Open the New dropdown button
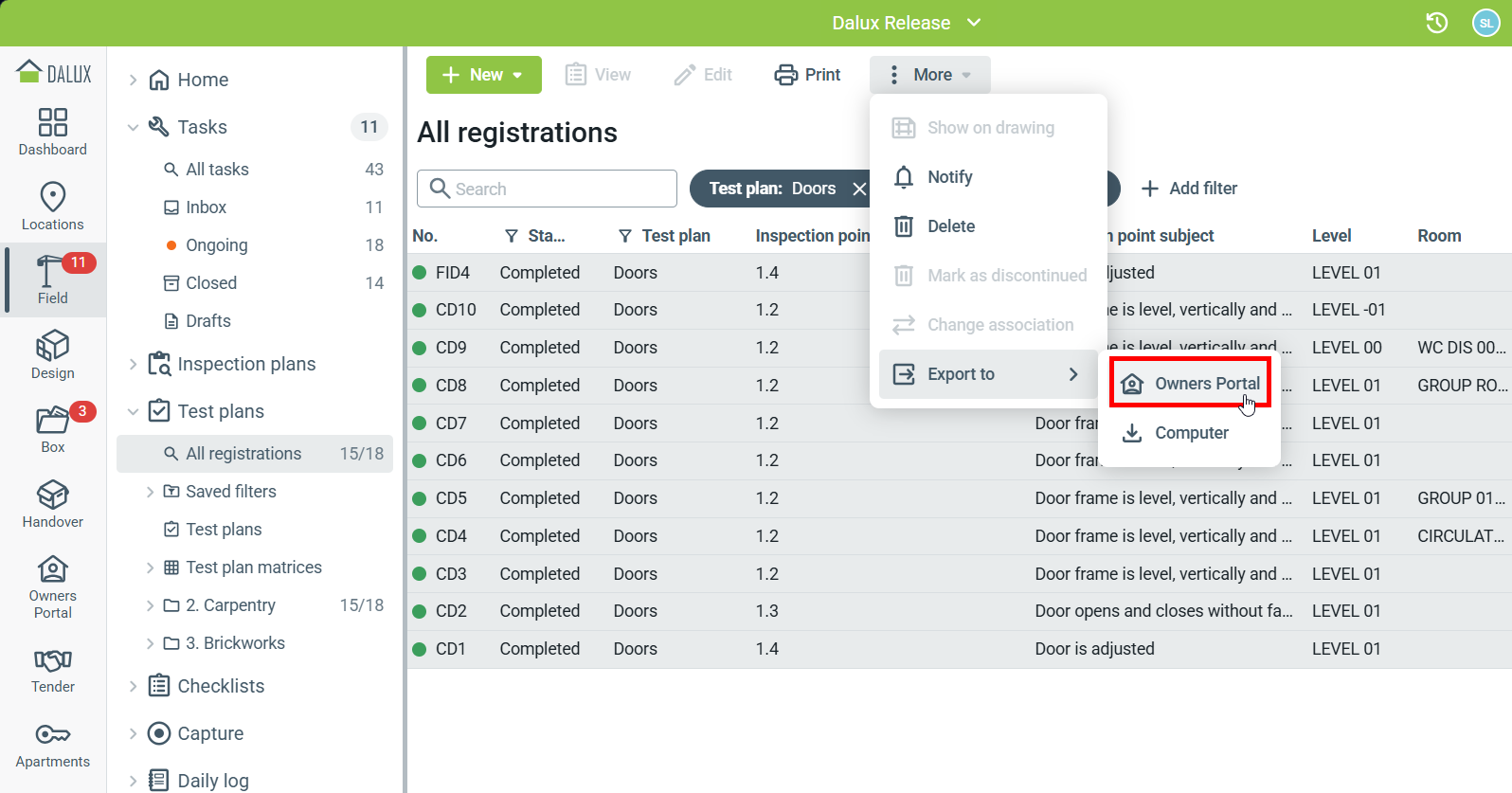Screen dimensions: 1512x793 pos(484,75)
